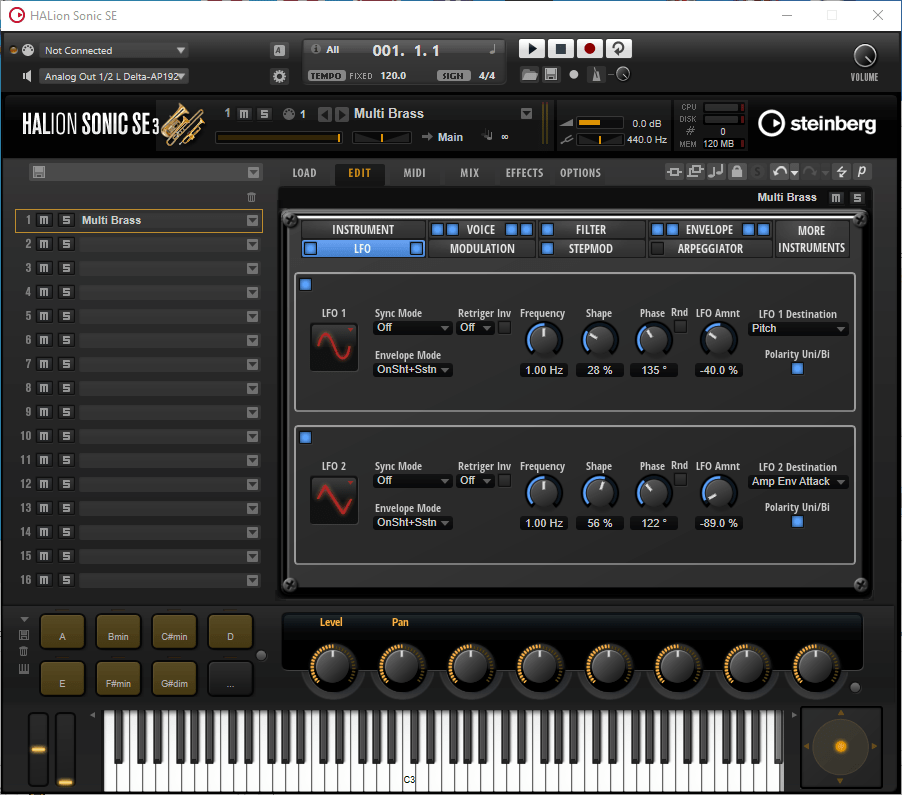Click the p parameter icon in the toolbar
Viewport: 902px width, 795px height.
(861, 172)
